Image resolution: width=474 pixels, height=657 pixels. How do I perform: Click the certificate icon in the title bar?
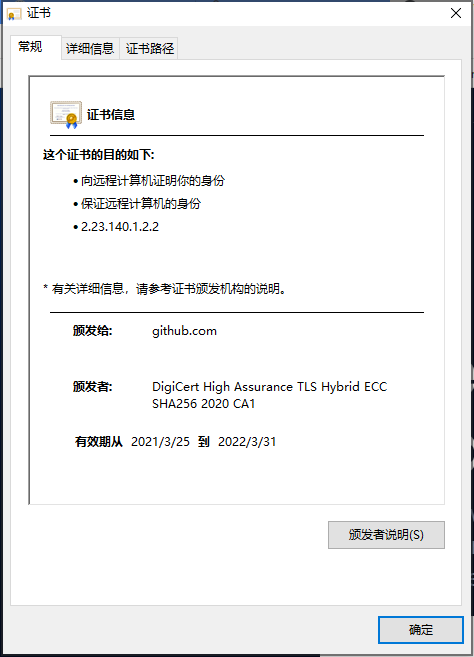coord(14,13)
